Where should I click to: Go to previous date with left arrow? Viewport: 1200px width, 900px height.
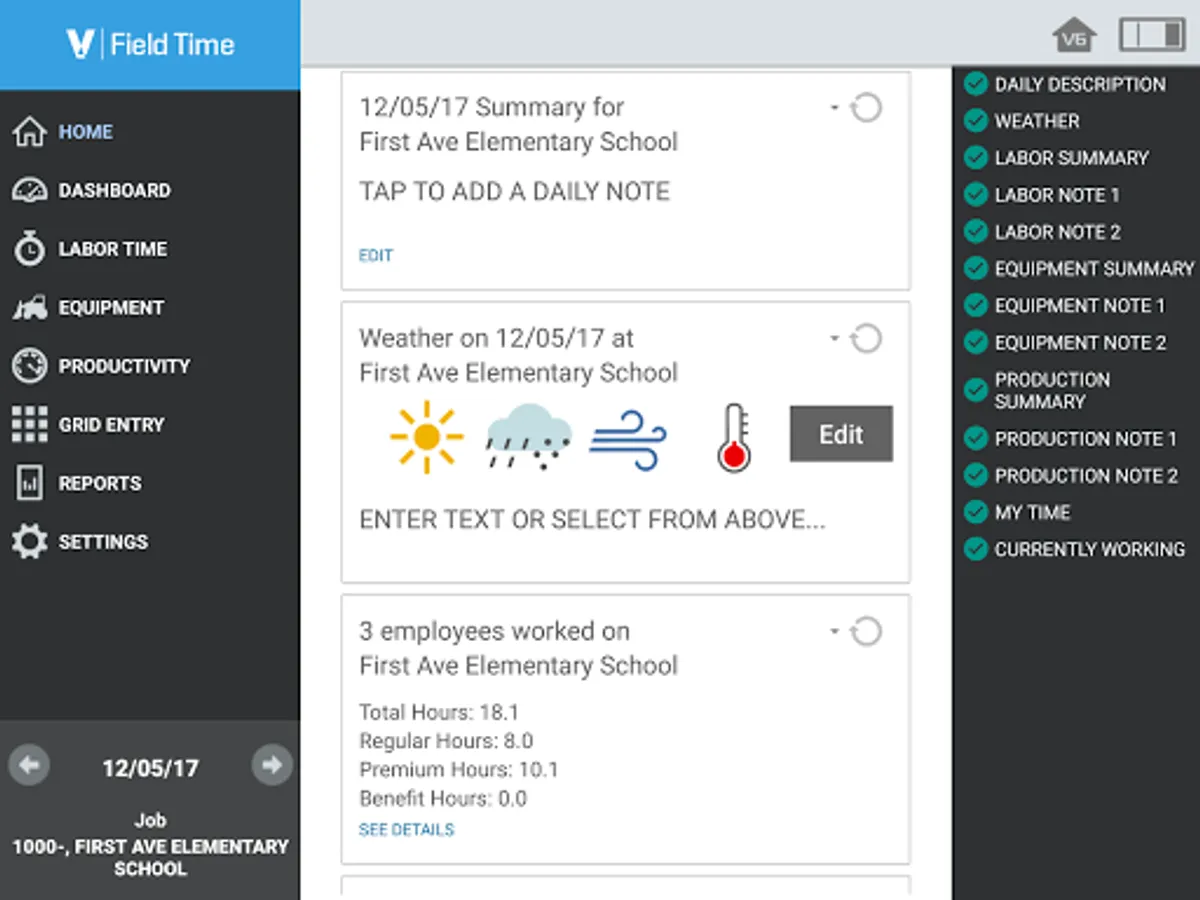29,766
